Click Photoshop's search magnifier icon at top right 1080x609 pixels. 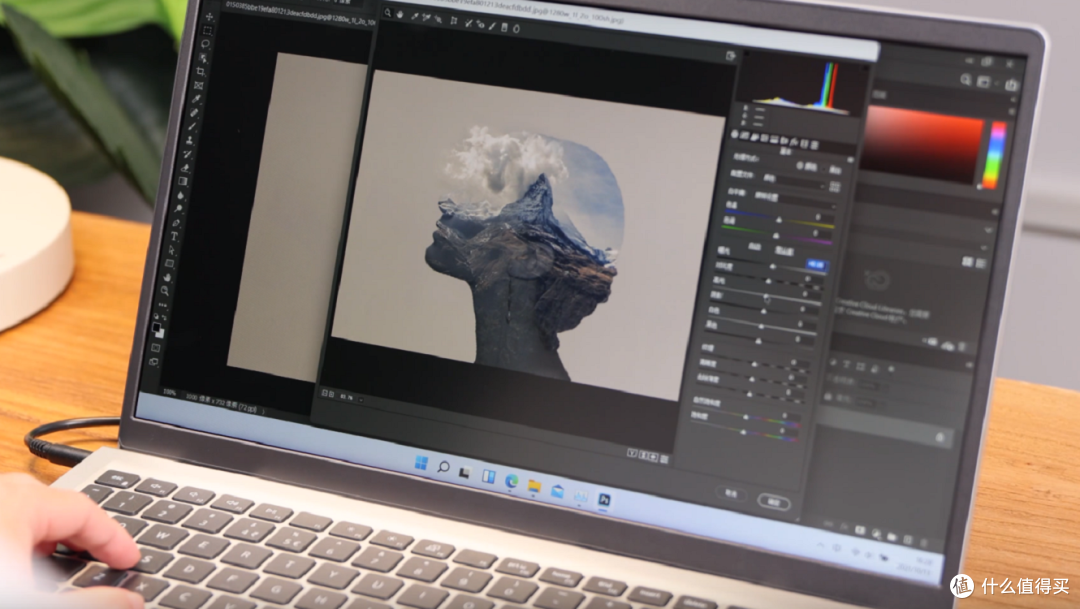point(965,80)
